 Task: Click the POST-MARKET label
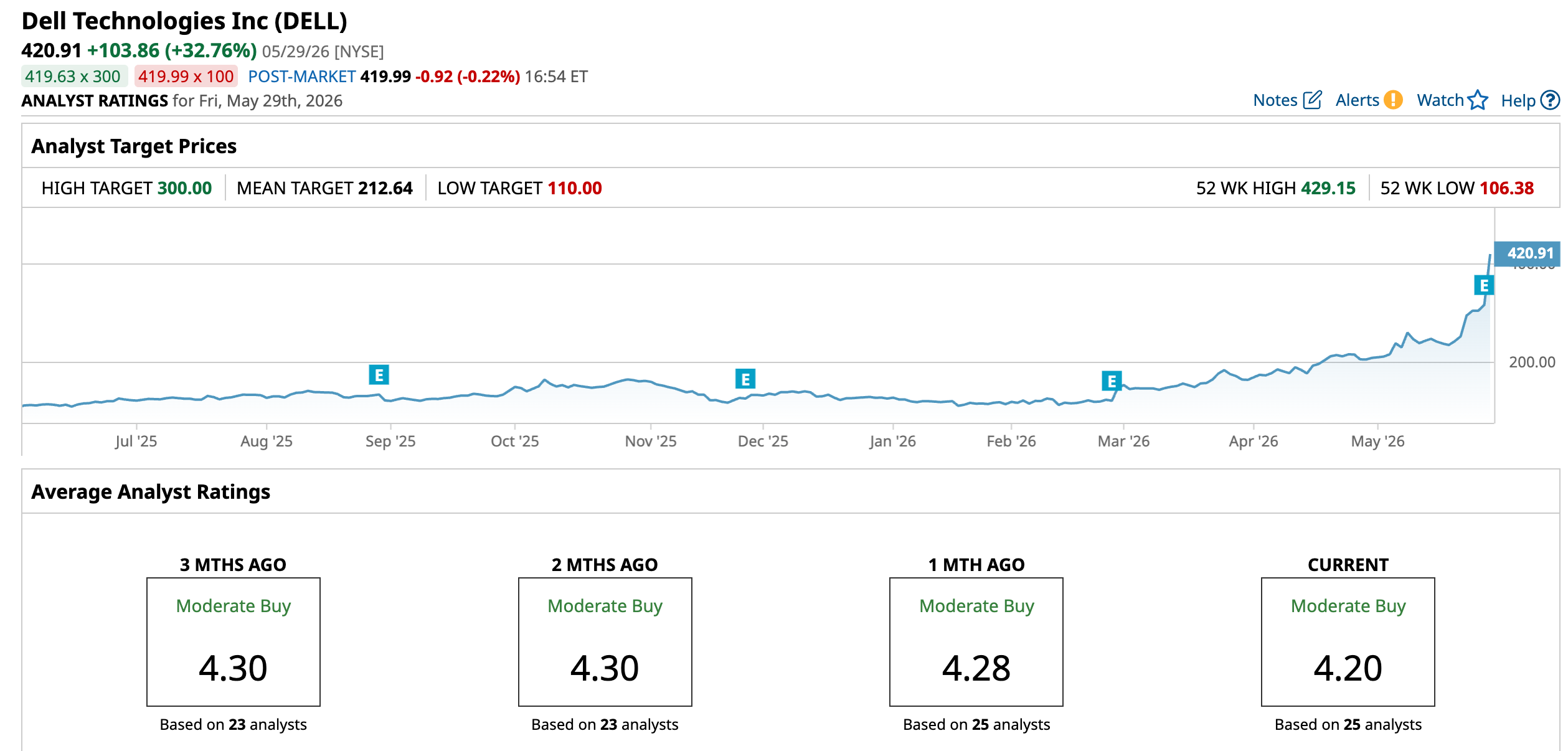point(302,77)
